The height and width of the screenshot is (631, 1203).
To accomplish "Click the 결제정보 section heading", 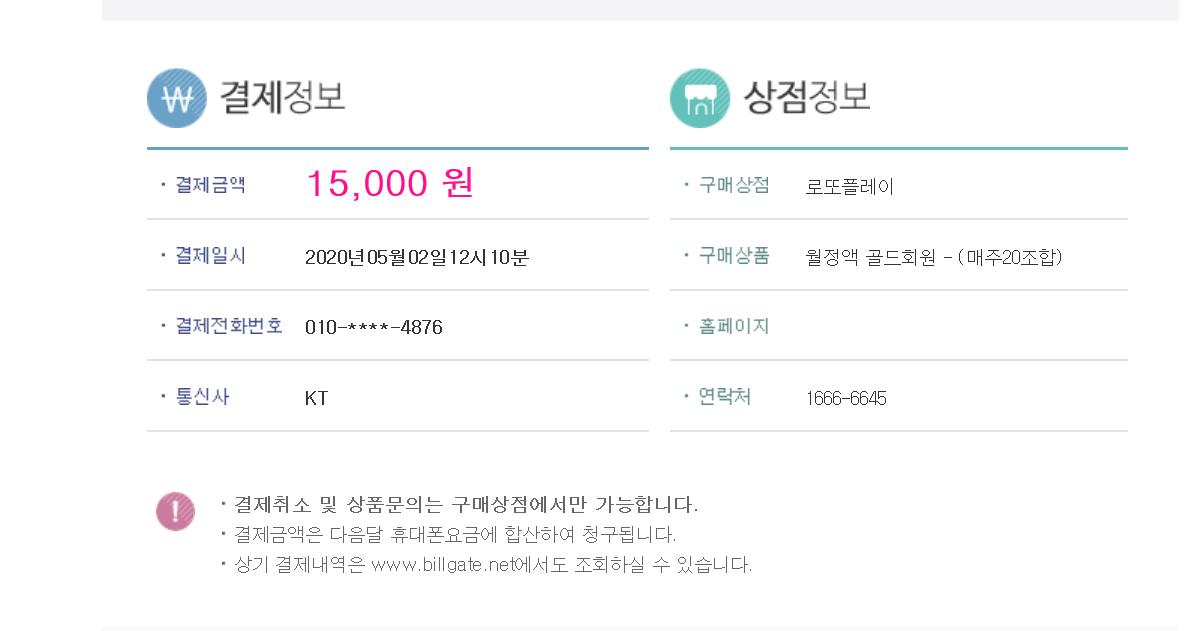I will (x=282, y=97).
